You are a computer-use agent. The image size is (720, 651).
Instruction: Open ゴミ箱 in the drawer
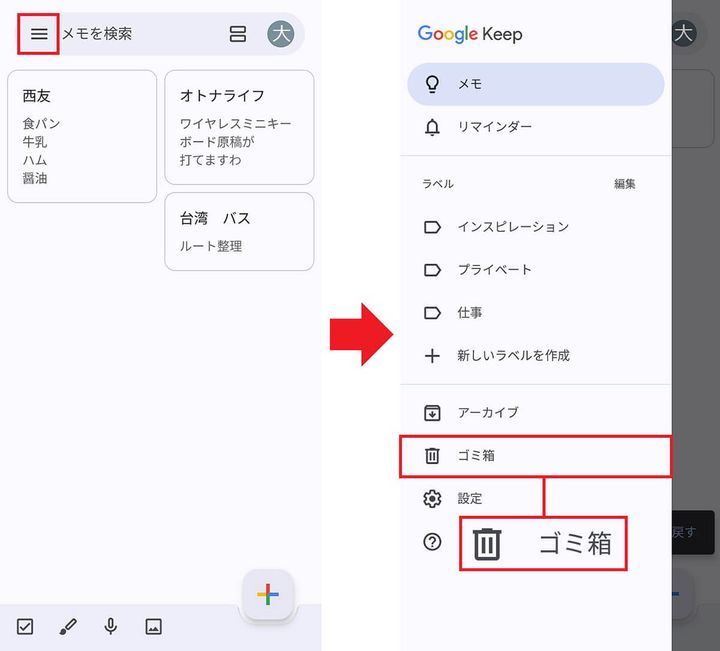[536, 456]
